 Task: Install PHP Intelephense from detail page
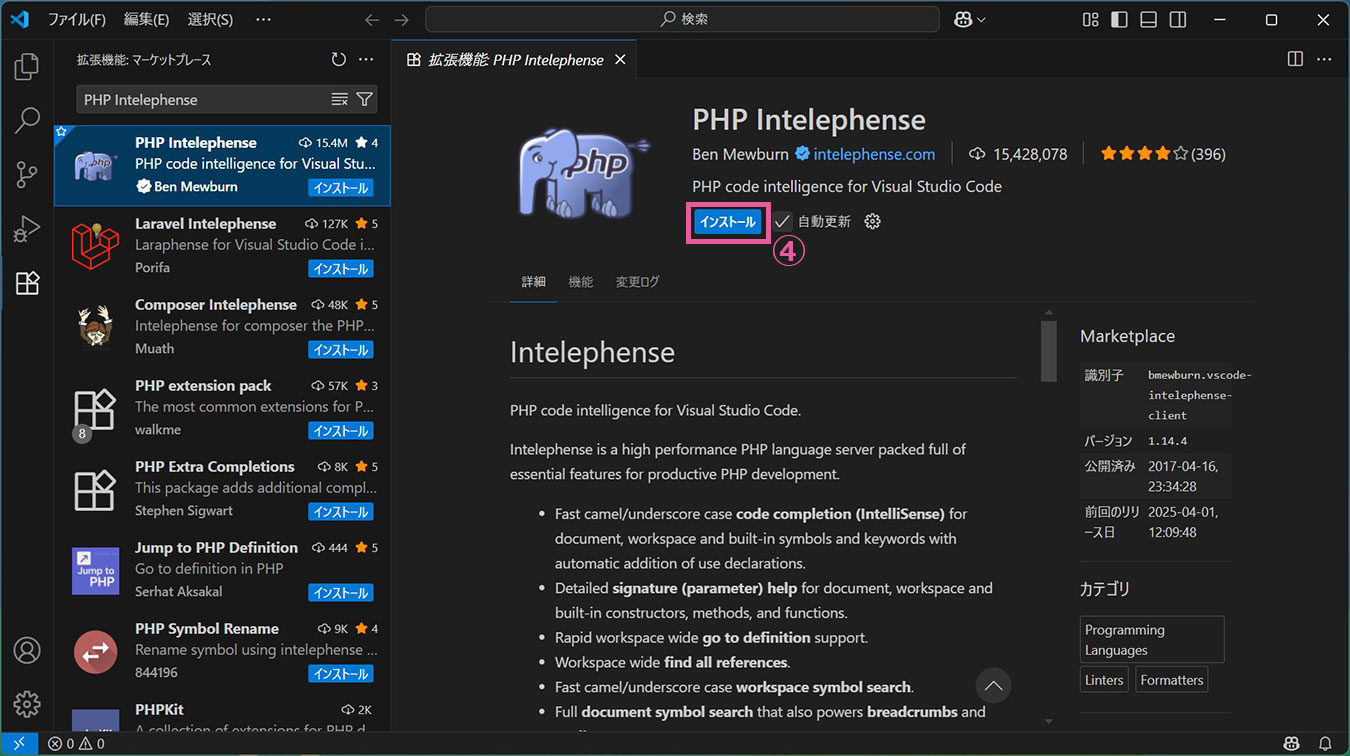pos(727,221)
